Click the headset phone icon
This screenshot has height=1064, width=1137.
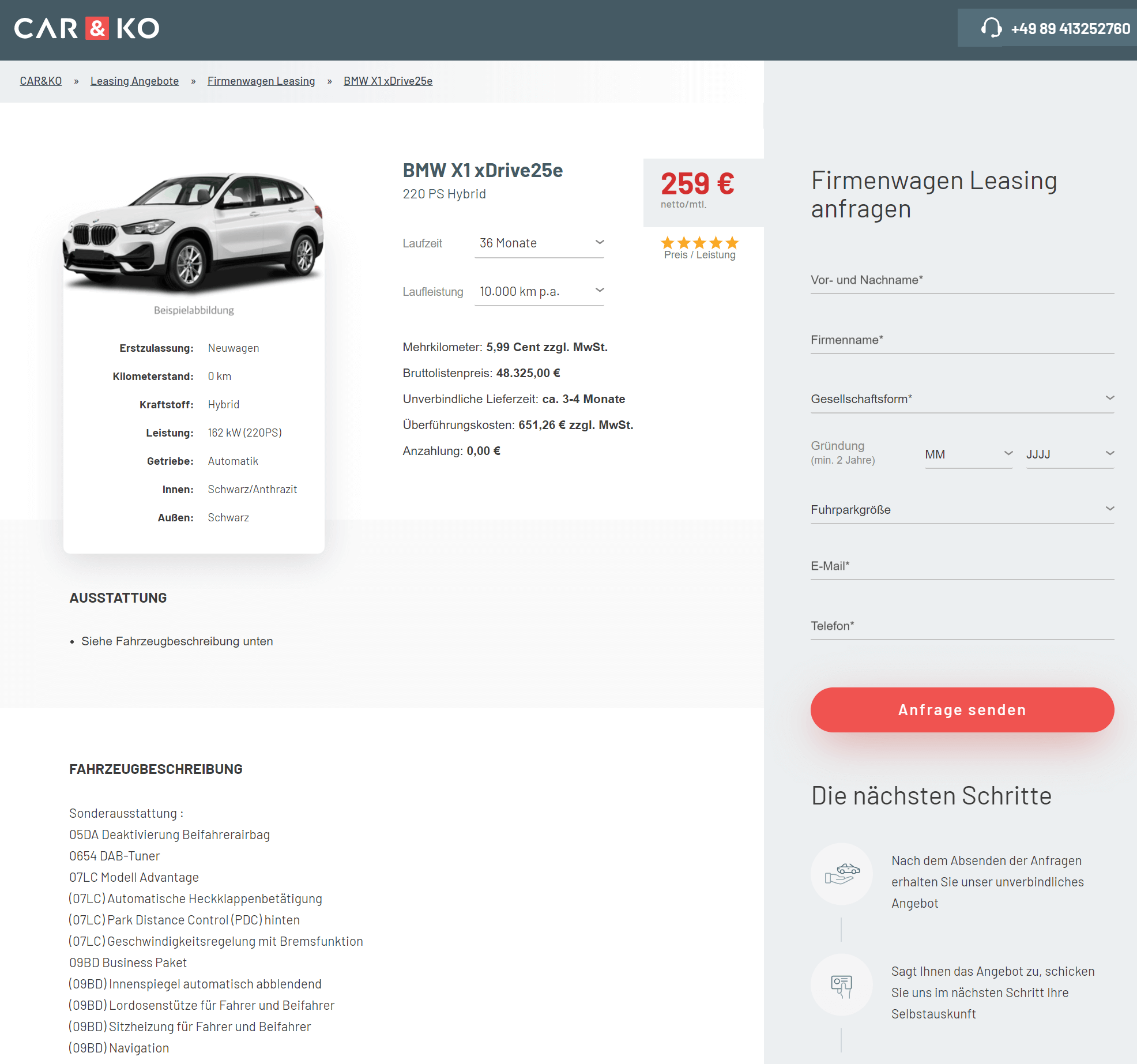click(991, 28)
